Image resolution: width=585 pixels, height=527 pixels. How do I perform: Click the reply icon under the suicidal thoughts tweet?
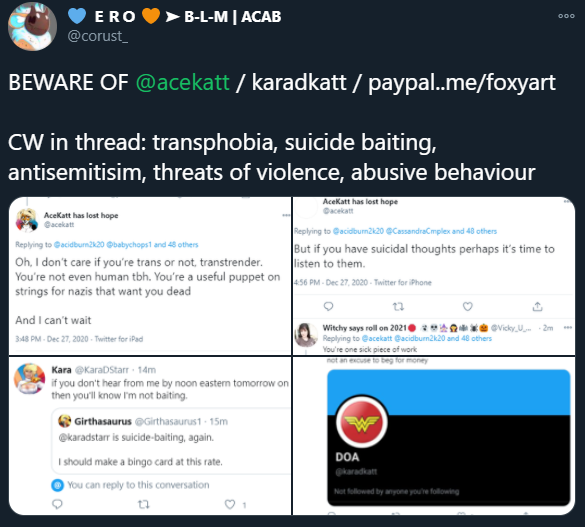(x=328, y=307)
